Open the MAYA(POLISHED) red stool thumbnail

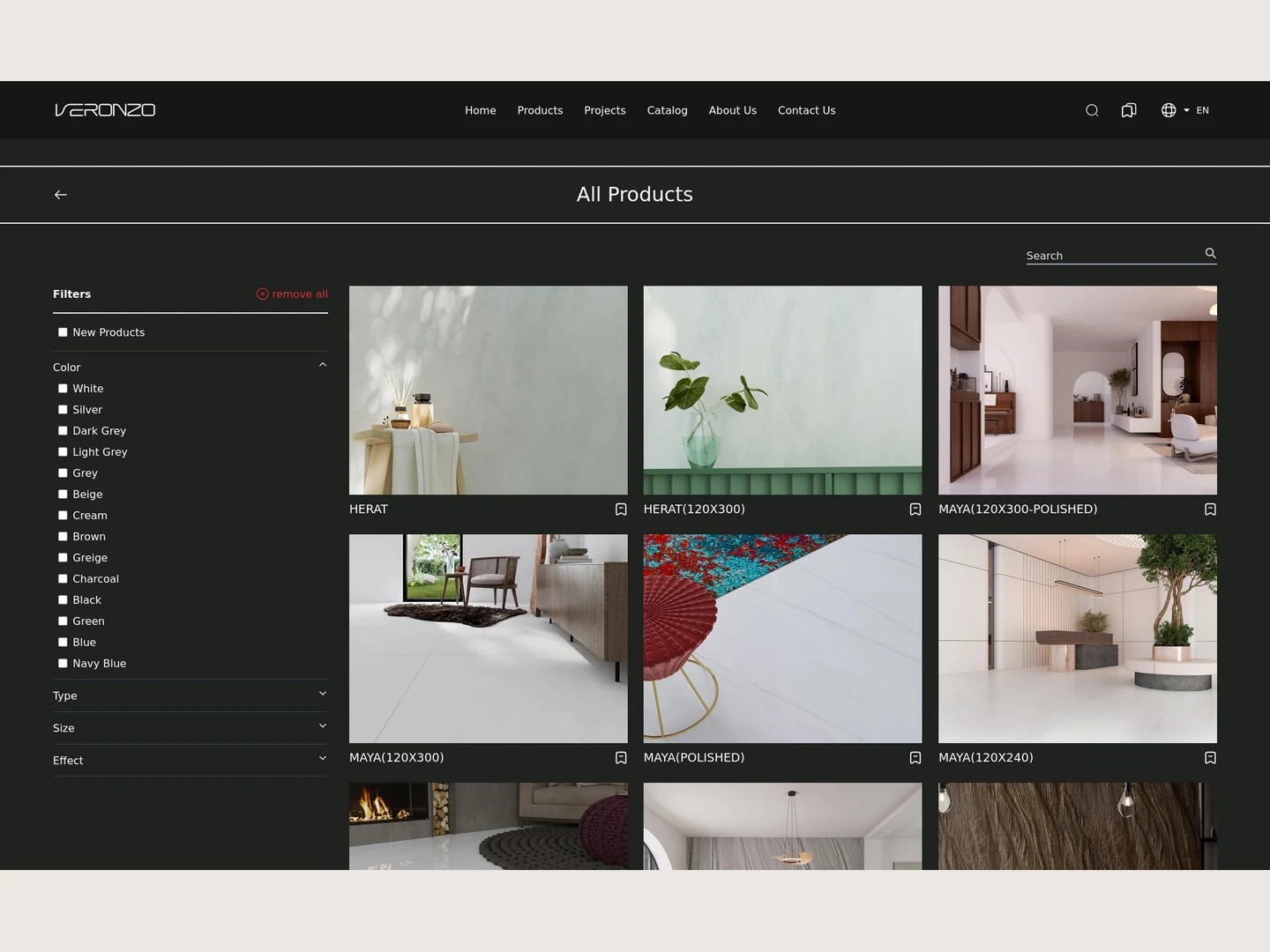click(783, 638)
